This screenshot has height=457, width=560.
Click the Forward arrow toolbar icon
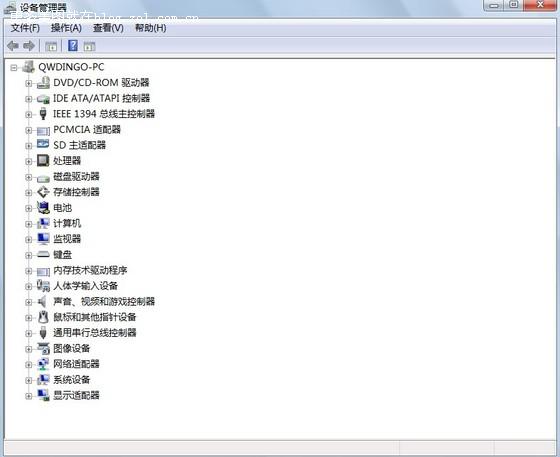(29, 46)
